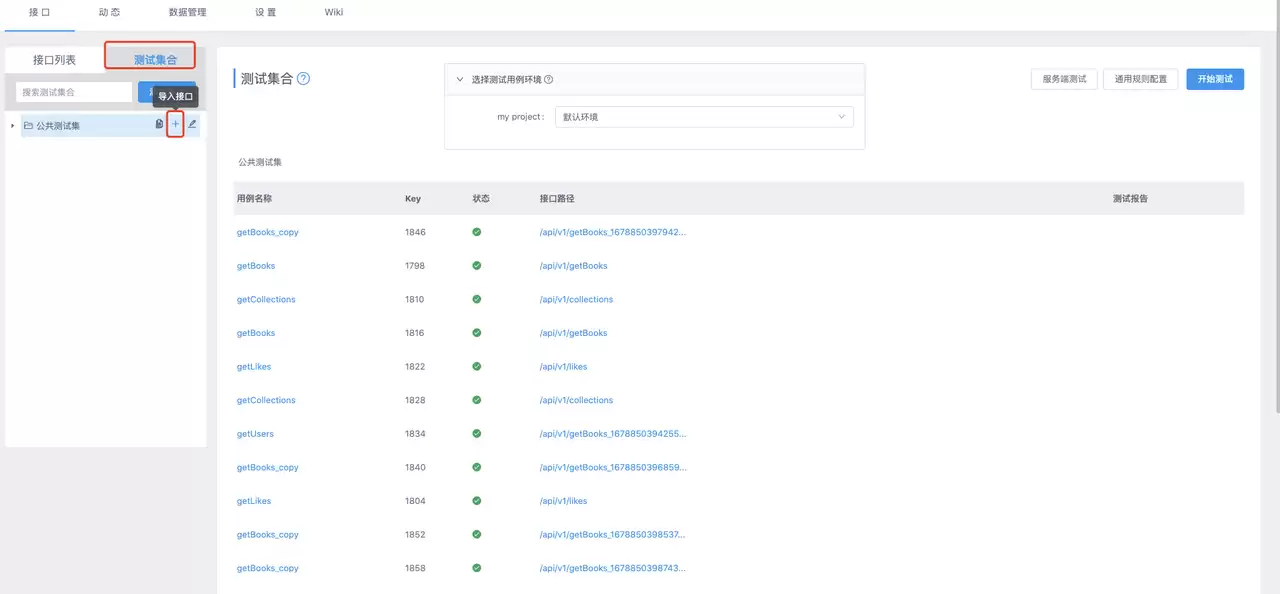1280x594 pixels.
Task: Open /api/v1/likes path in Key 1822 row
Action: (x=563, y=367)
